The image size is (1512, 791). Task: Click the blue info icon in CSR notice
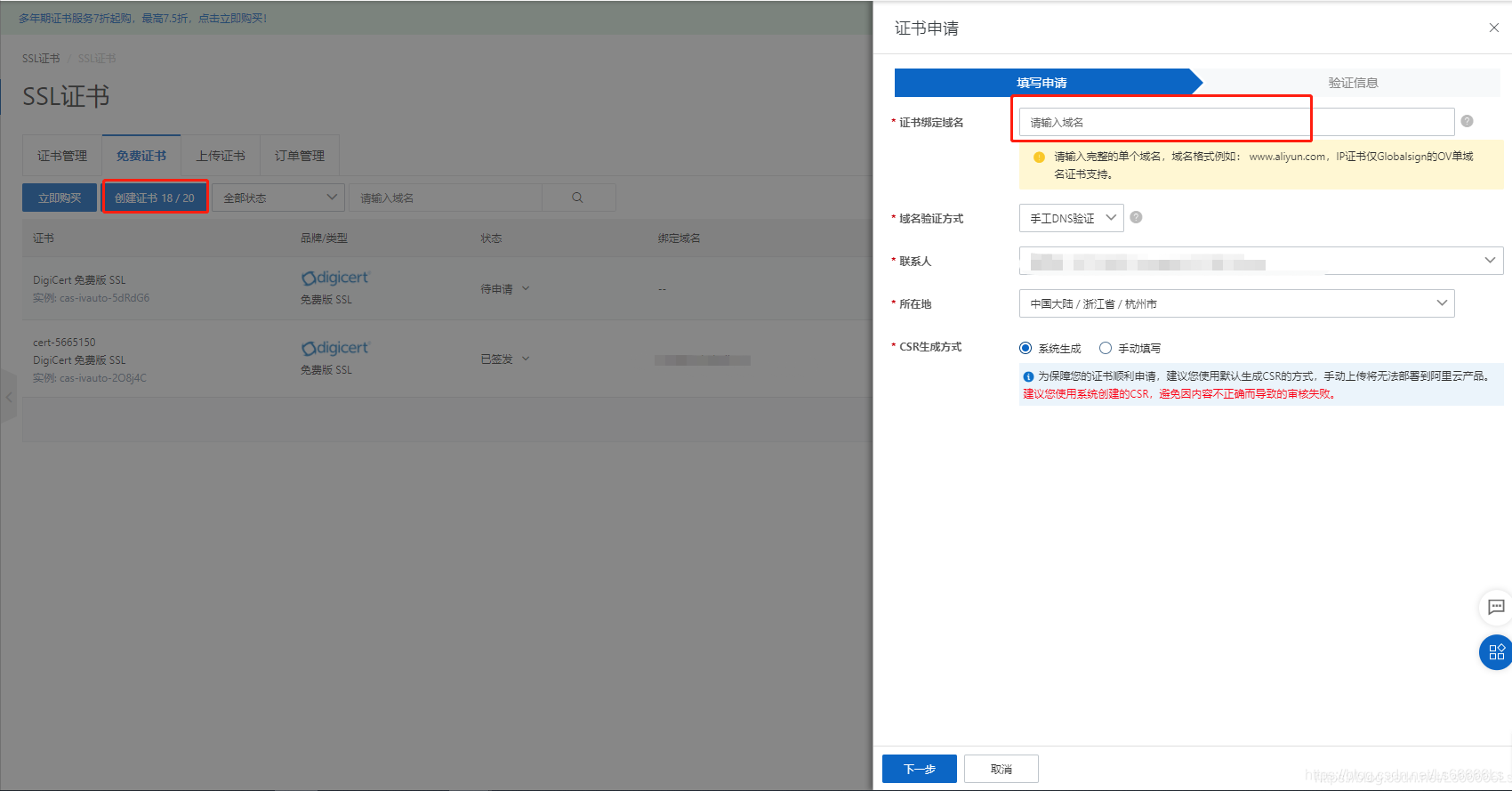click(x=1028, y=376)
